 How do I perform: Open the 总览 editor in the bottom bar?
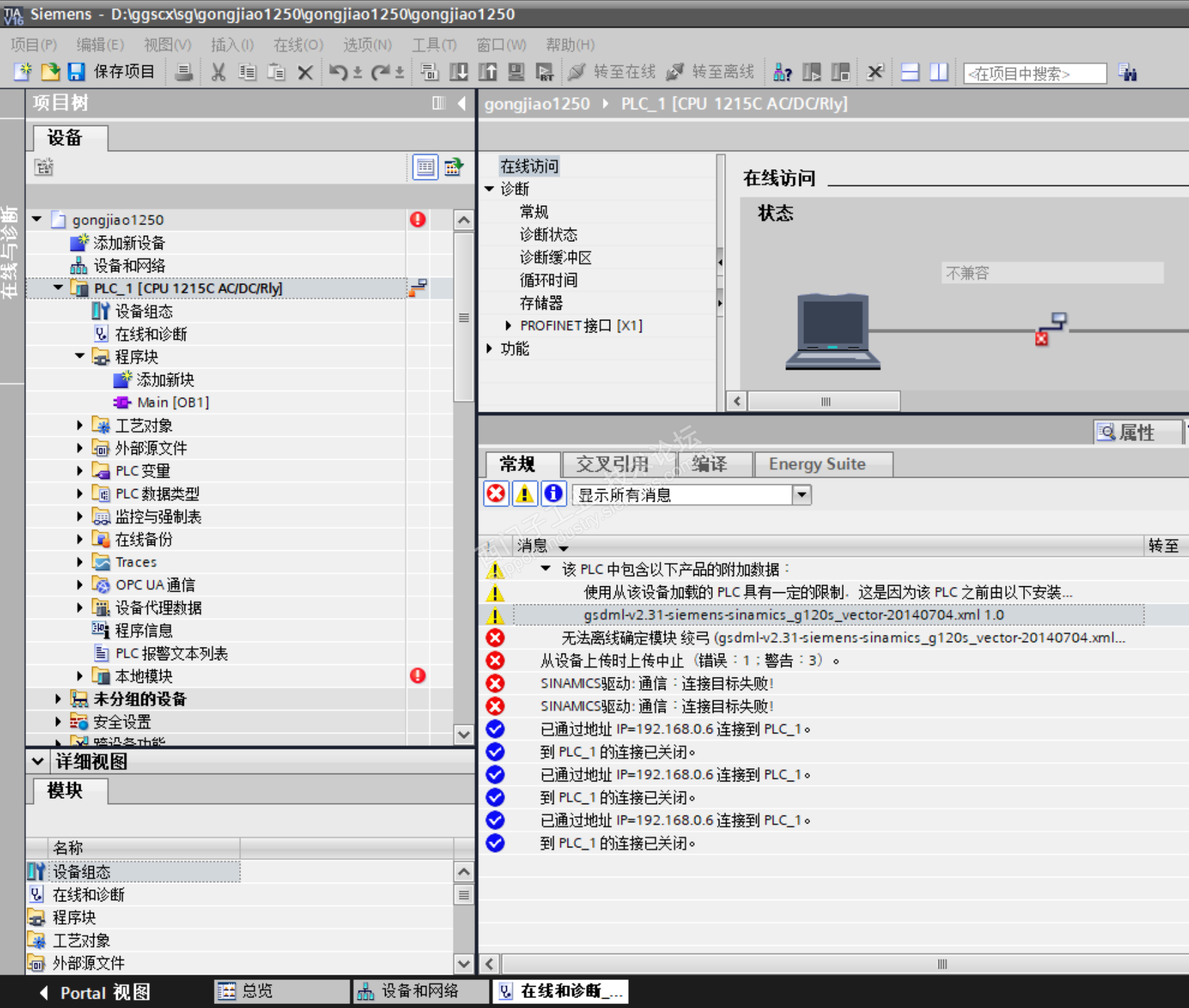click(282, 991)
